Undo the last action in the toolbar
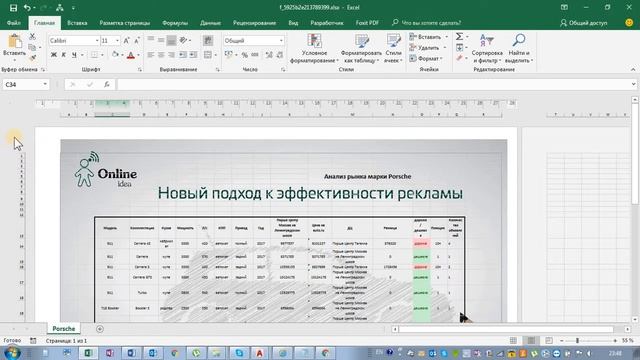Image resolution: width=640 pixels, height=360 pixels. click(27, 8)
